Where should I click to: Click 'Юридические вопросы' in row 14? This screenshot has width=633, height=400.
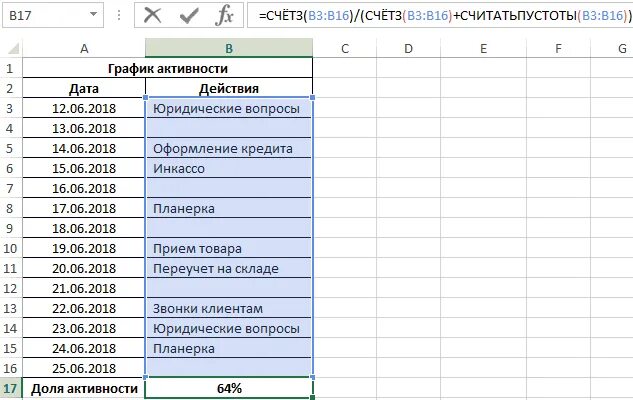point(229,328)
